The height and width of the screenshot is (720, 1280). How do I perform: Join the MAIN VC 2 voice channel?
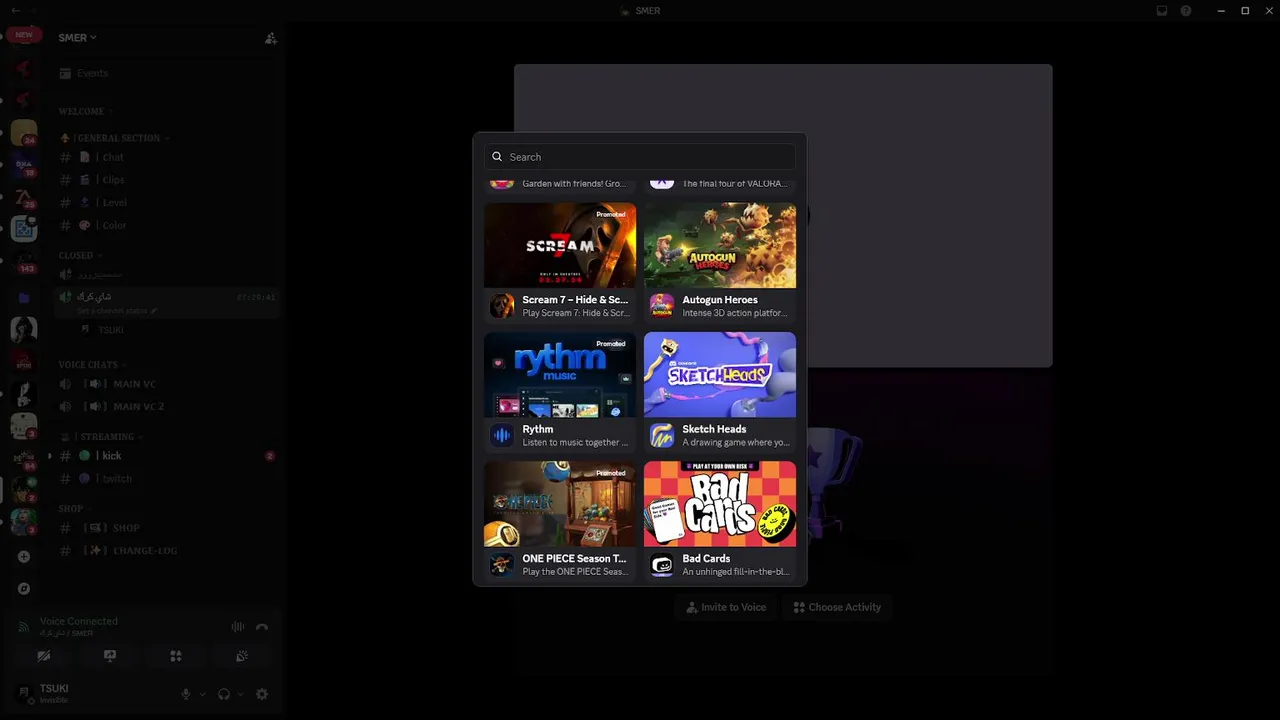tap(167, 407)
